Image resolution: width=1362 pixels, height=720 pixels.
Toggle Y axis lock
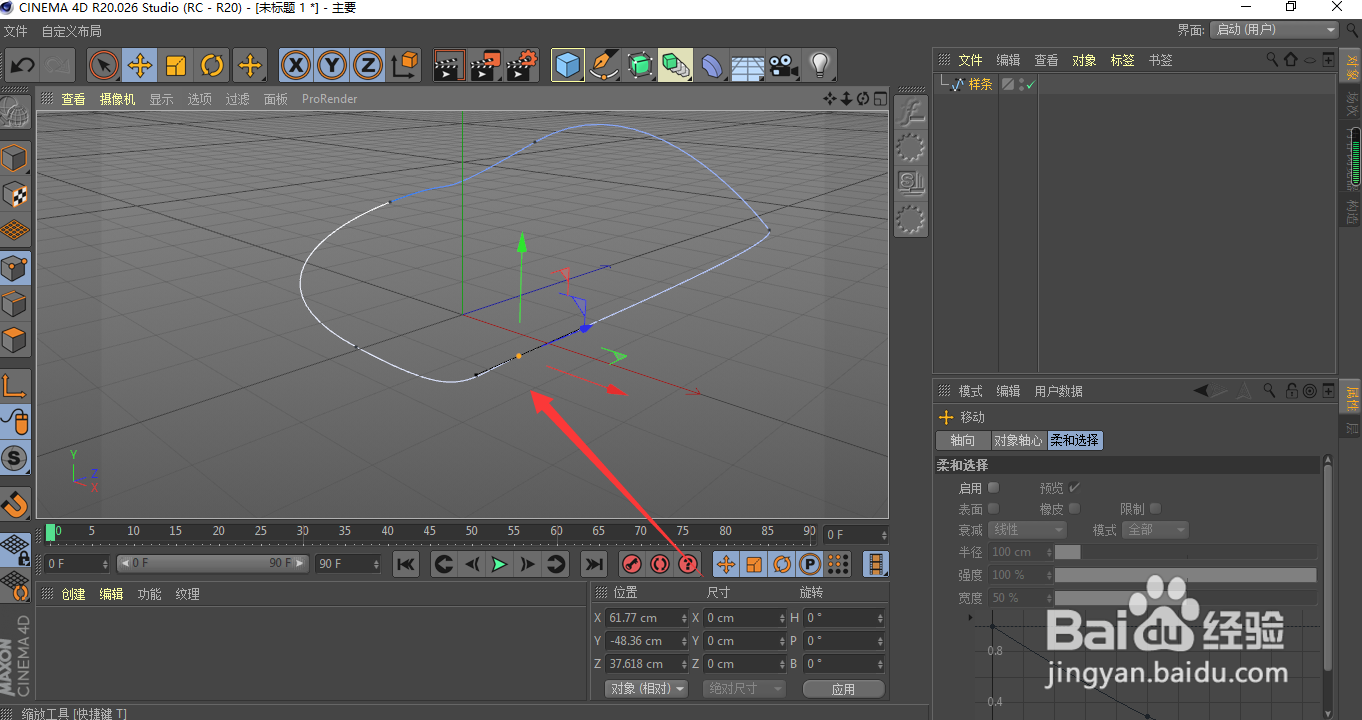coord(332,66)
